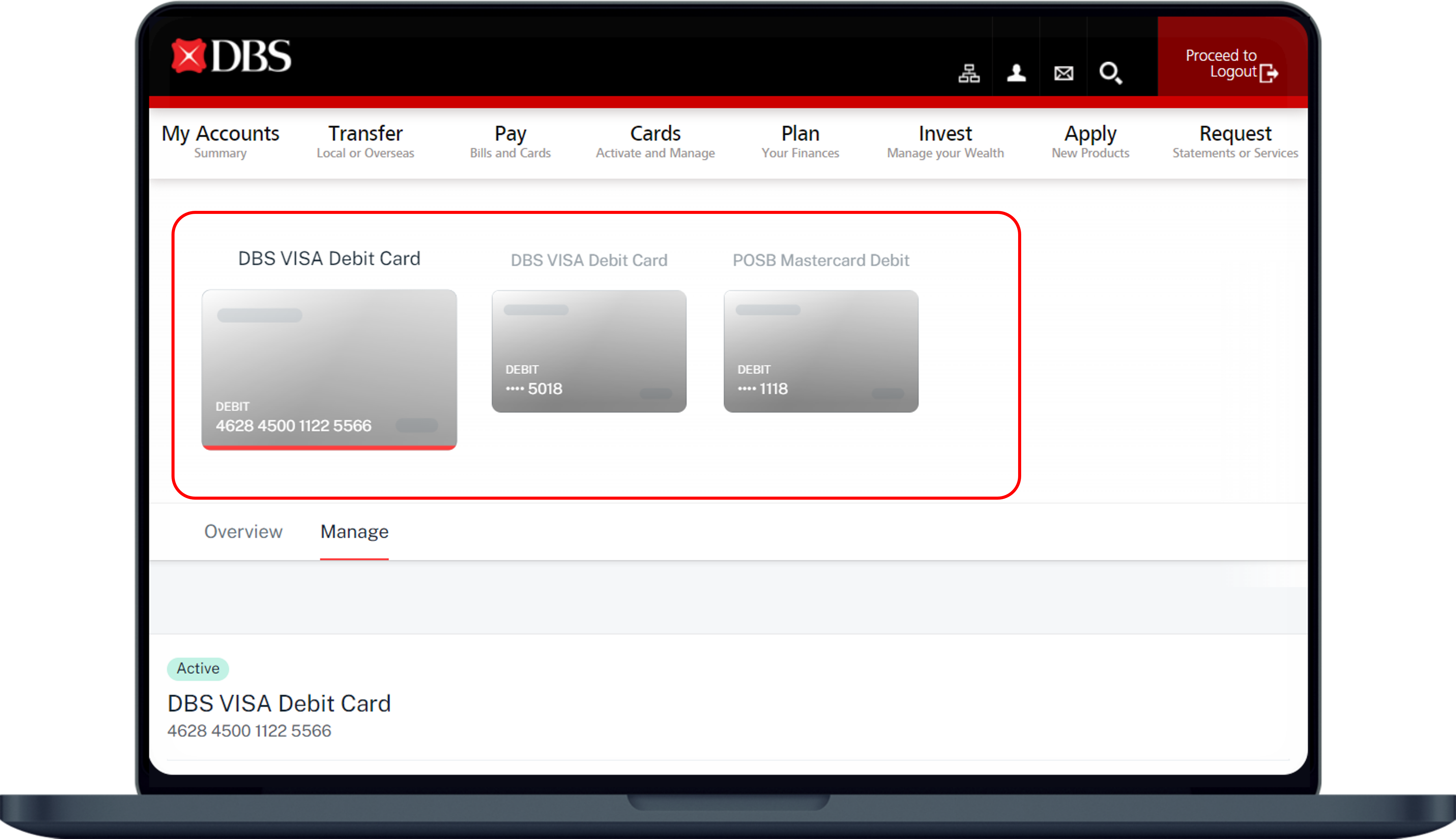Click the DBS logo
This screenshot has height=839, width=1456.
click(x=231, y=57)
